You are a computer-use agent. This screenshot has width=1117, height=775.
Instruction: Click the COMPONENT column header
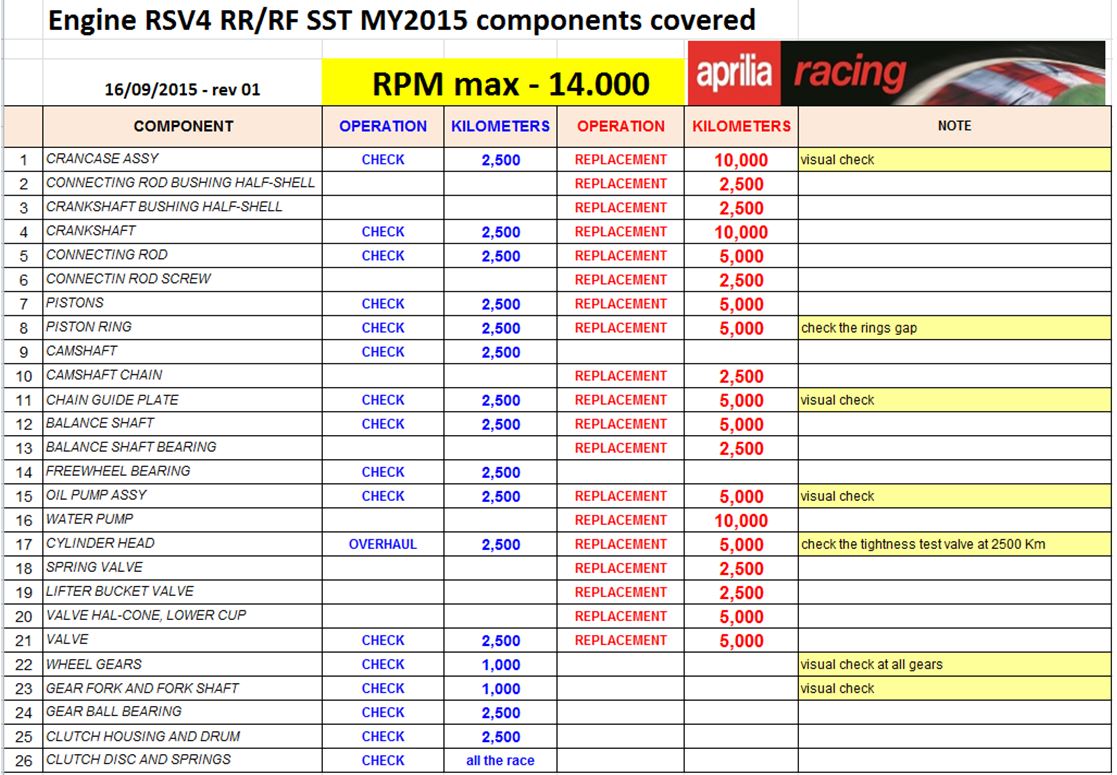pyautogui.click(x=183, y=126)
